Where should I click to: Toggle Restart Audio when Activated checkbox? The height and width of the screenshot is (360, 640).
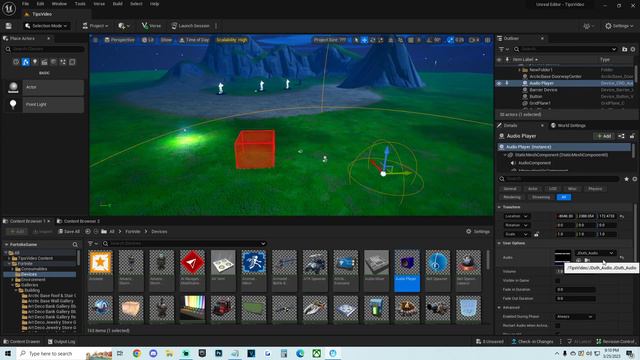pyautogui.click(x=558, y=326)
